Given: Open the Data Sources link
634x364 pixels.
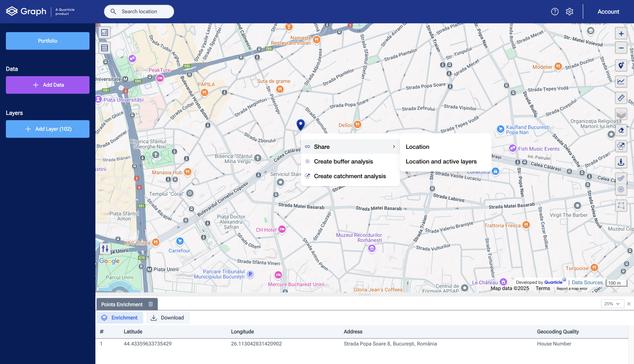Looking at the screenshot, I should 587,282.
